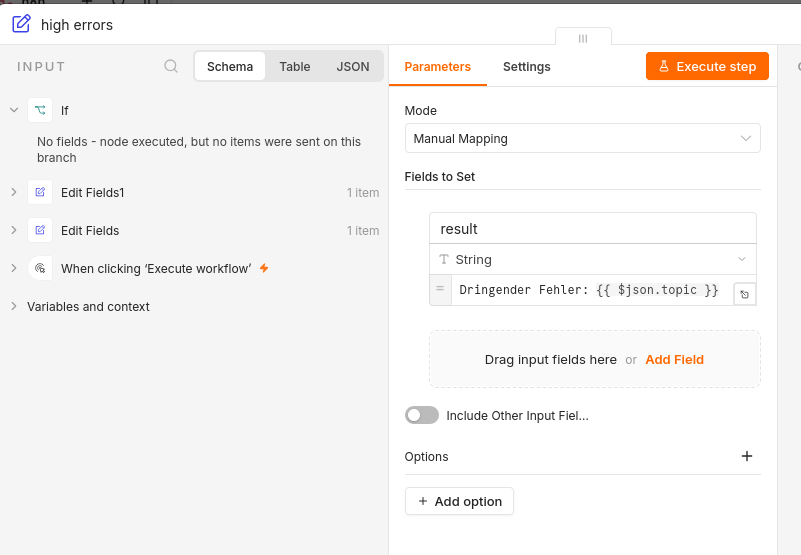Click the INPUT panel heading
Screen dimensions: 801x555
click(41, 66)
